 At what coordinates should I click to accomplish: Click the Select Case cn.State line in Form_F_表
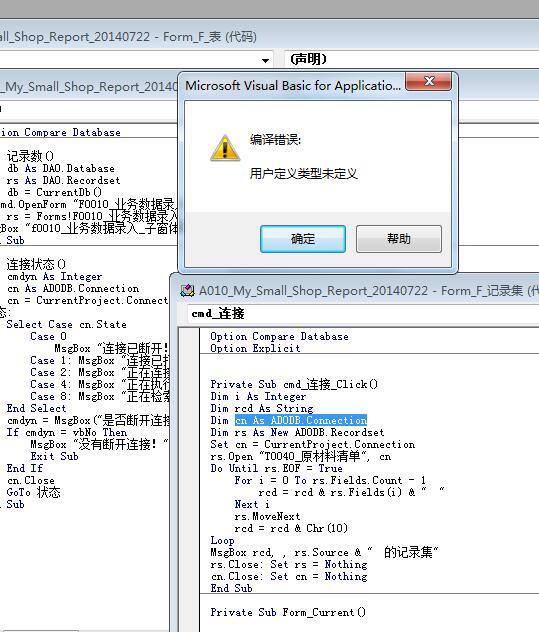(67, 324)
